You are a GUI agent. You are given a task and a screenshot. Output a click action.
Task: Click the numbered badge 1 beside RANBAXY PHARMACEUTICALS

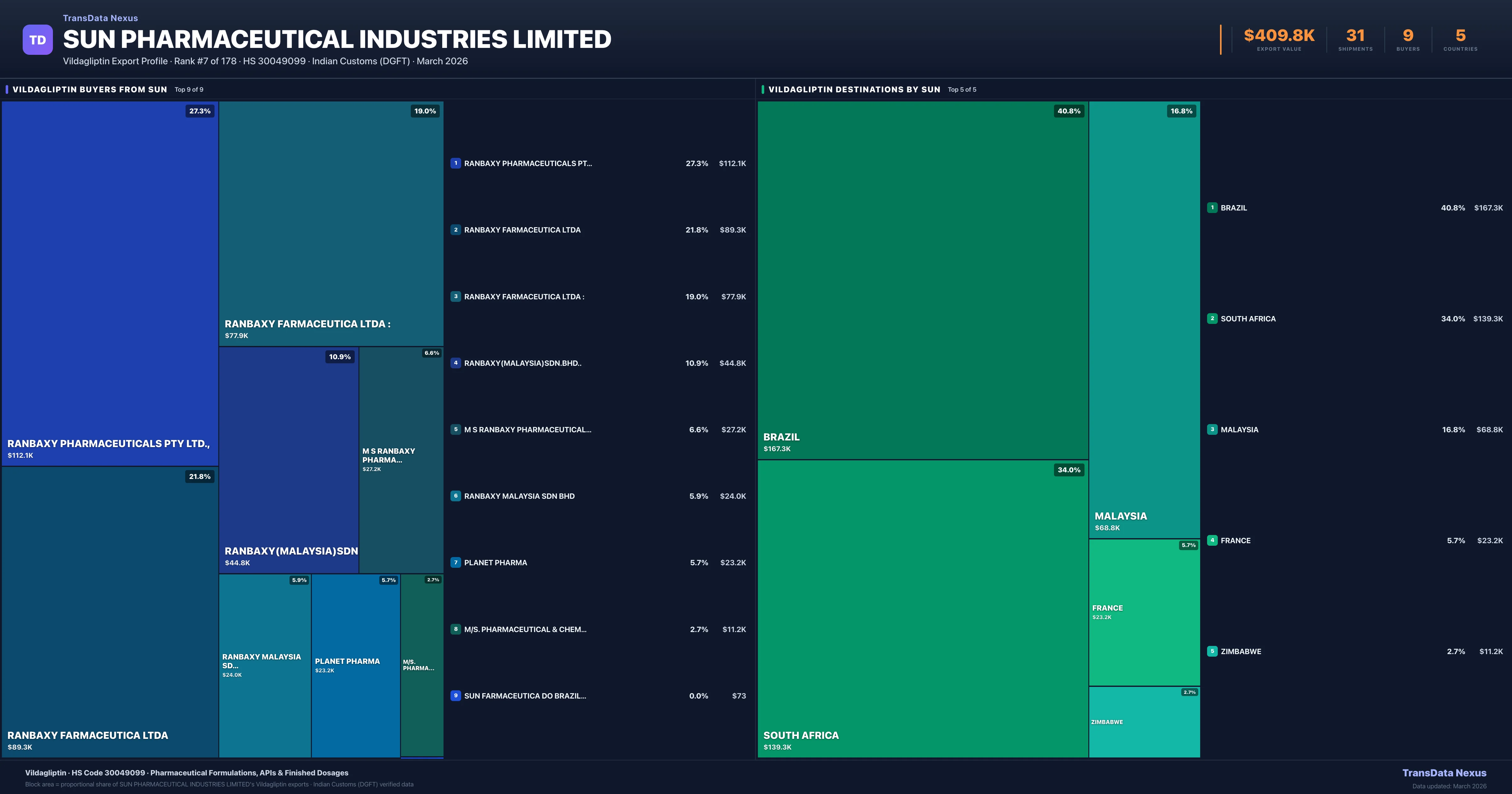pos(456,163)
